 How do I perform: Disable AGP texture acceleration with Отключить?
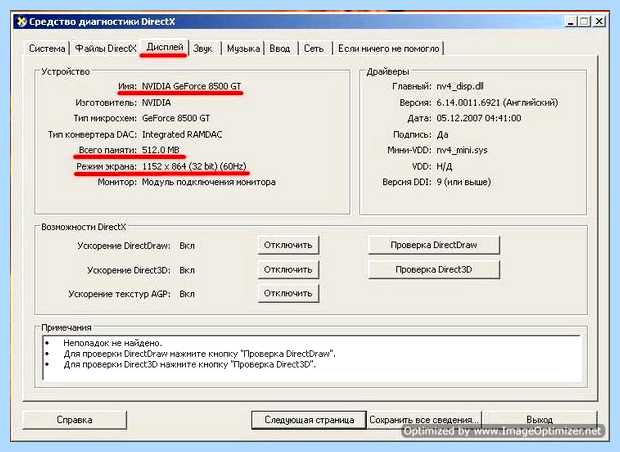click(x=288, y=293)
